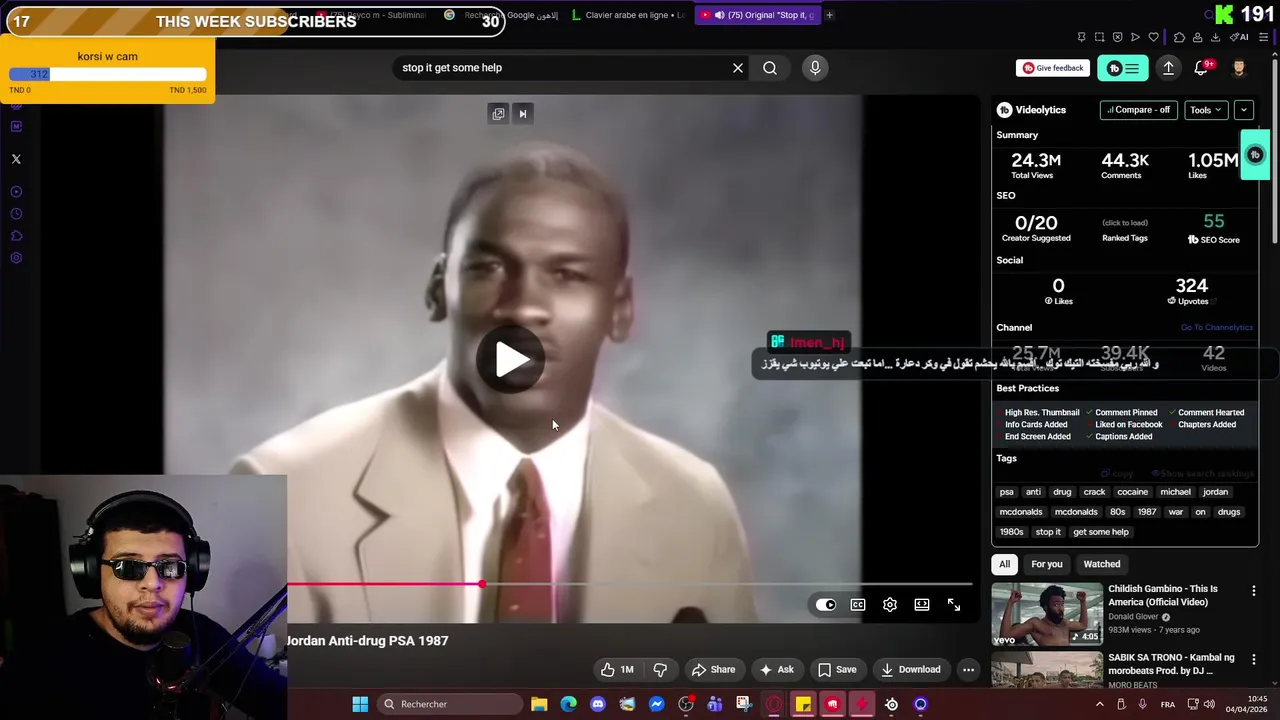Collapse the Videolytics panel chevron

pos(1243,110)
